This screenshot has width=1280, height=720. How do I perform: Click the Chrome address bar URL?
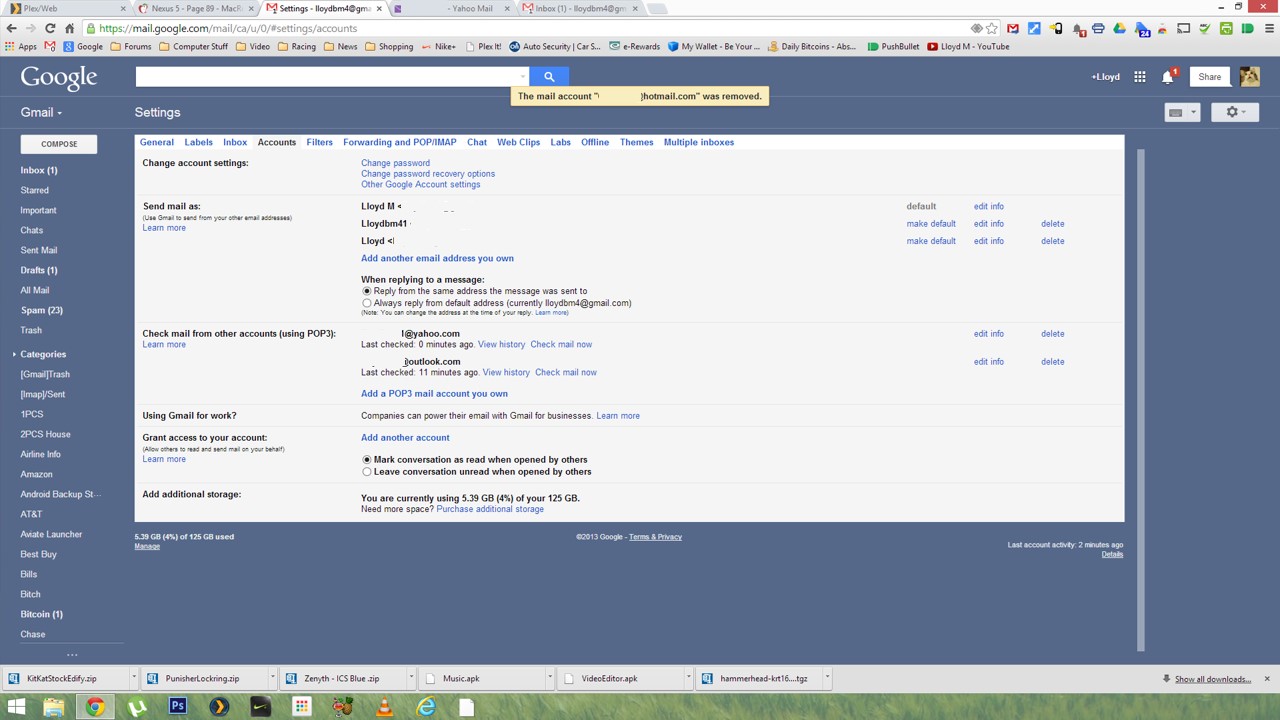click(x=228, y=29)
